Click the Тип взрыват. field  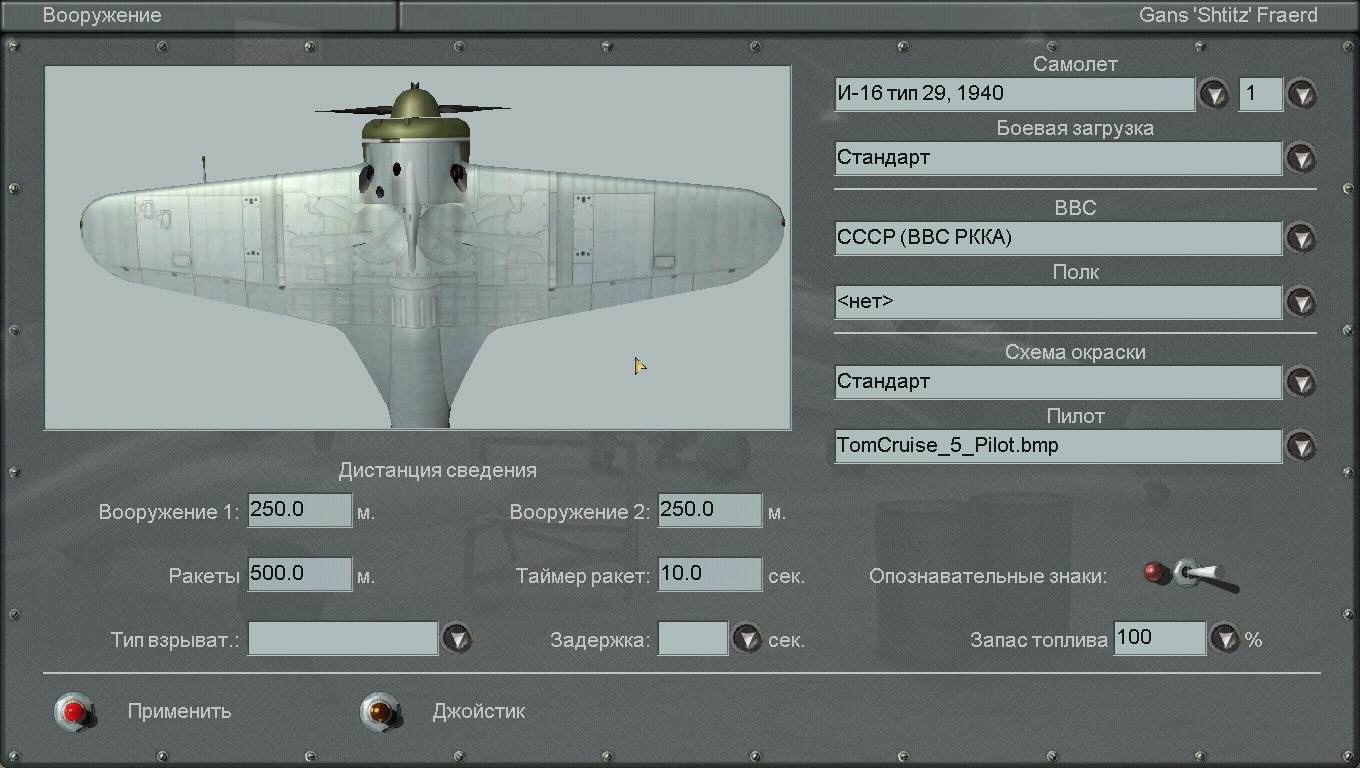343,638
